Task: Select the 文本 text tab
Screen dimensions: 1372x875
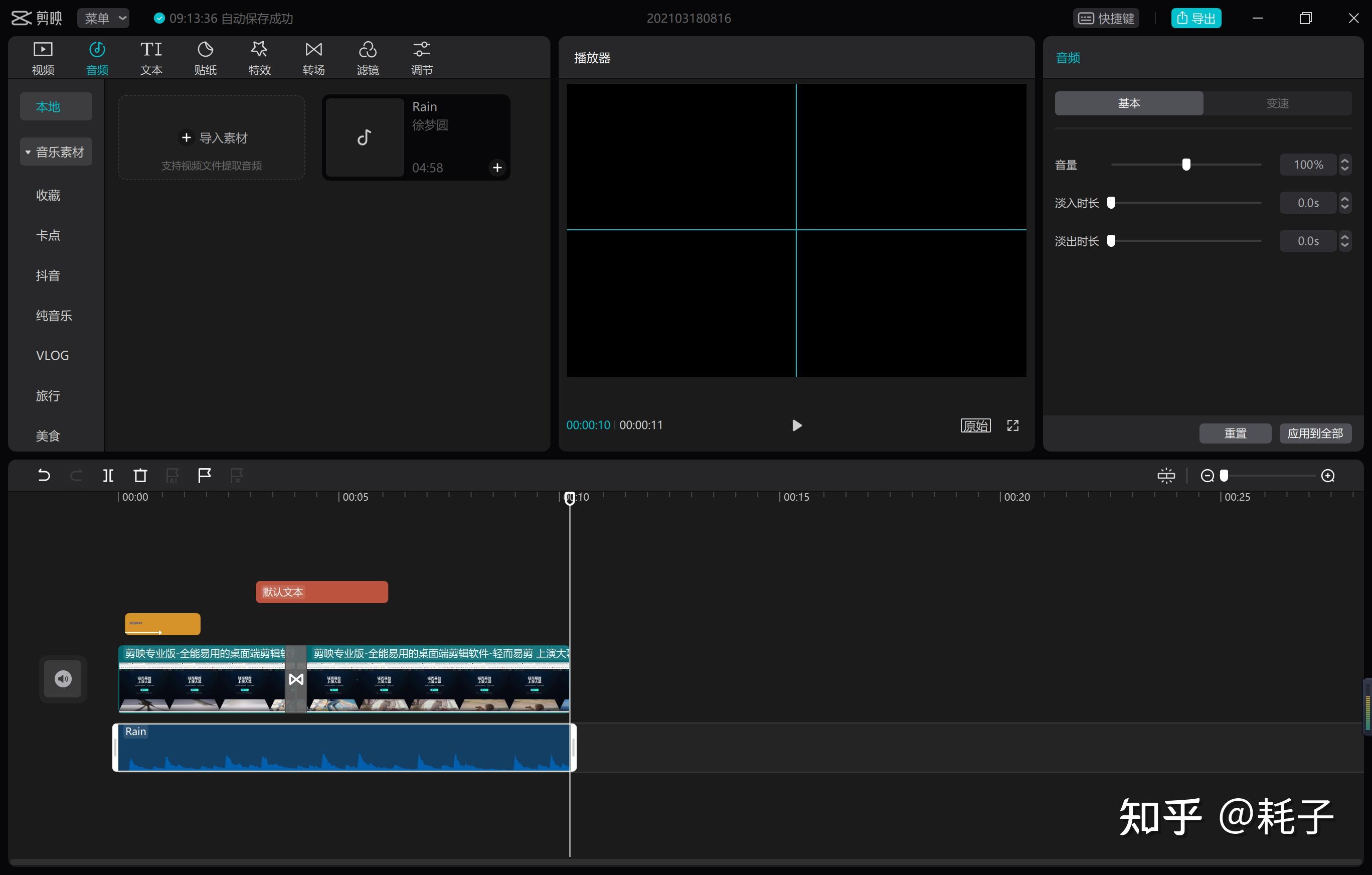Action: point(151,58)
